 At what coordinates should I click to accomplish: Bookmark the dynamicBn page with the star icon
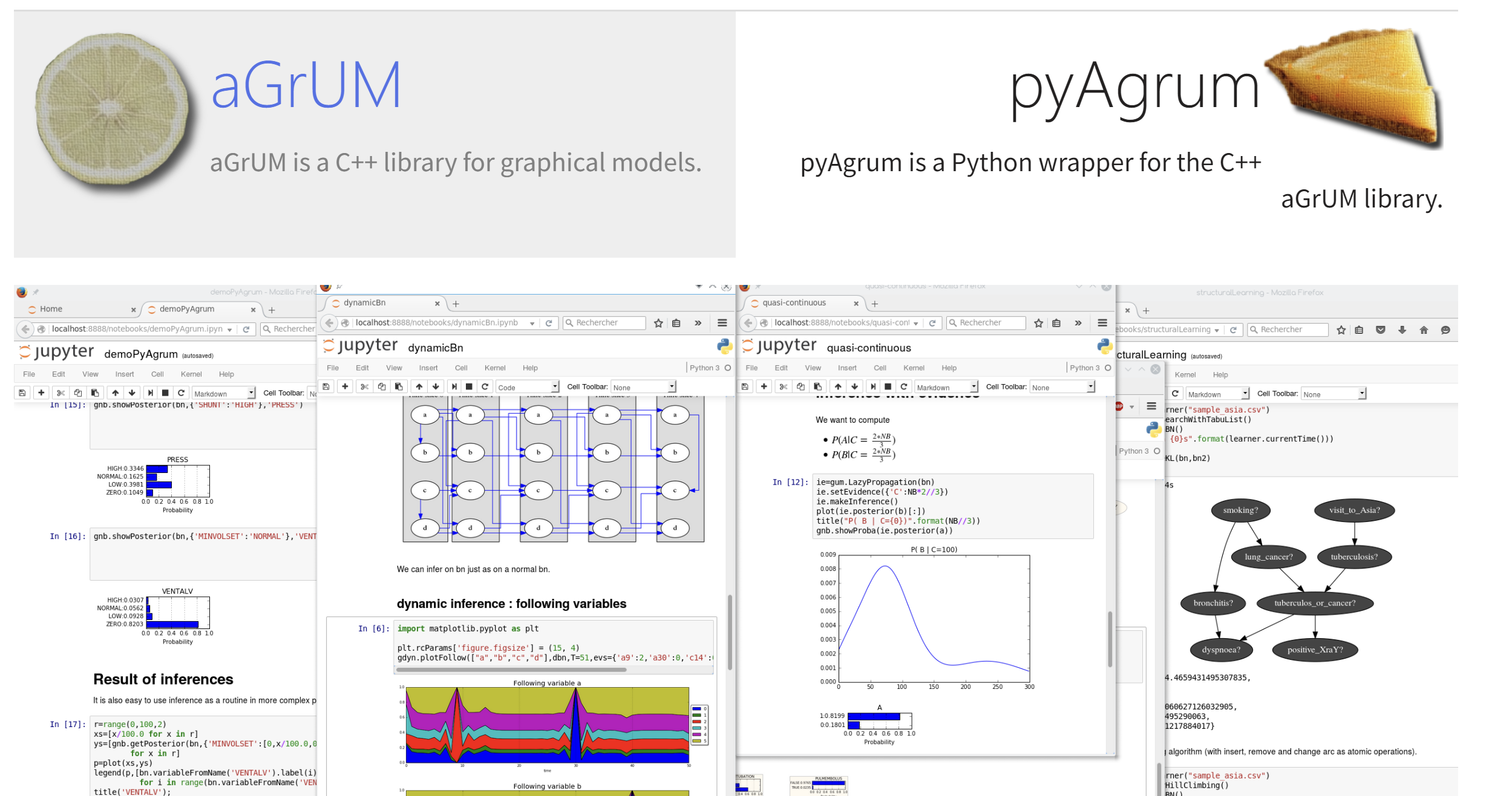(x=658, y=323)
